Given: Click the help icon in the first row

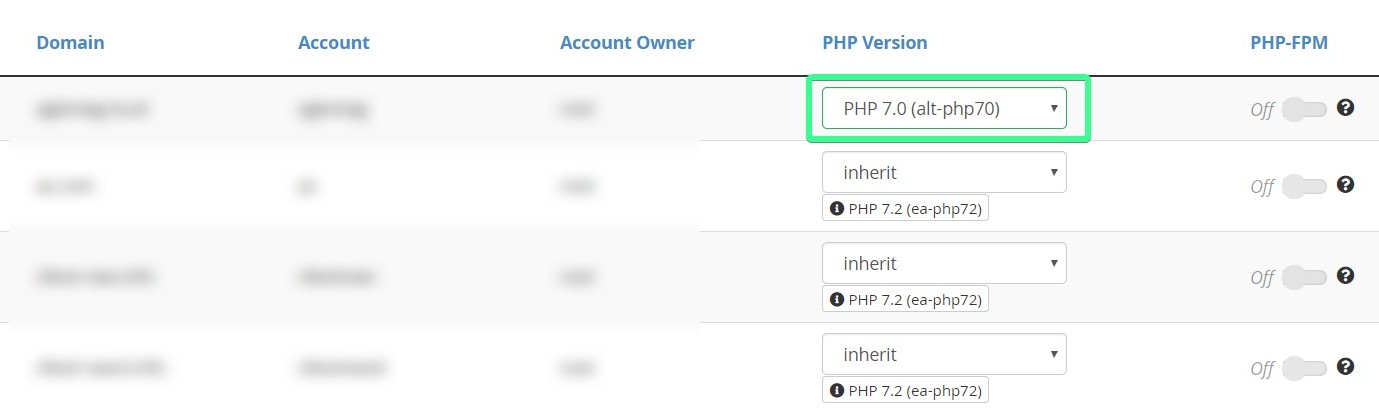Looking at the screenshot, I should point(1345,108).
